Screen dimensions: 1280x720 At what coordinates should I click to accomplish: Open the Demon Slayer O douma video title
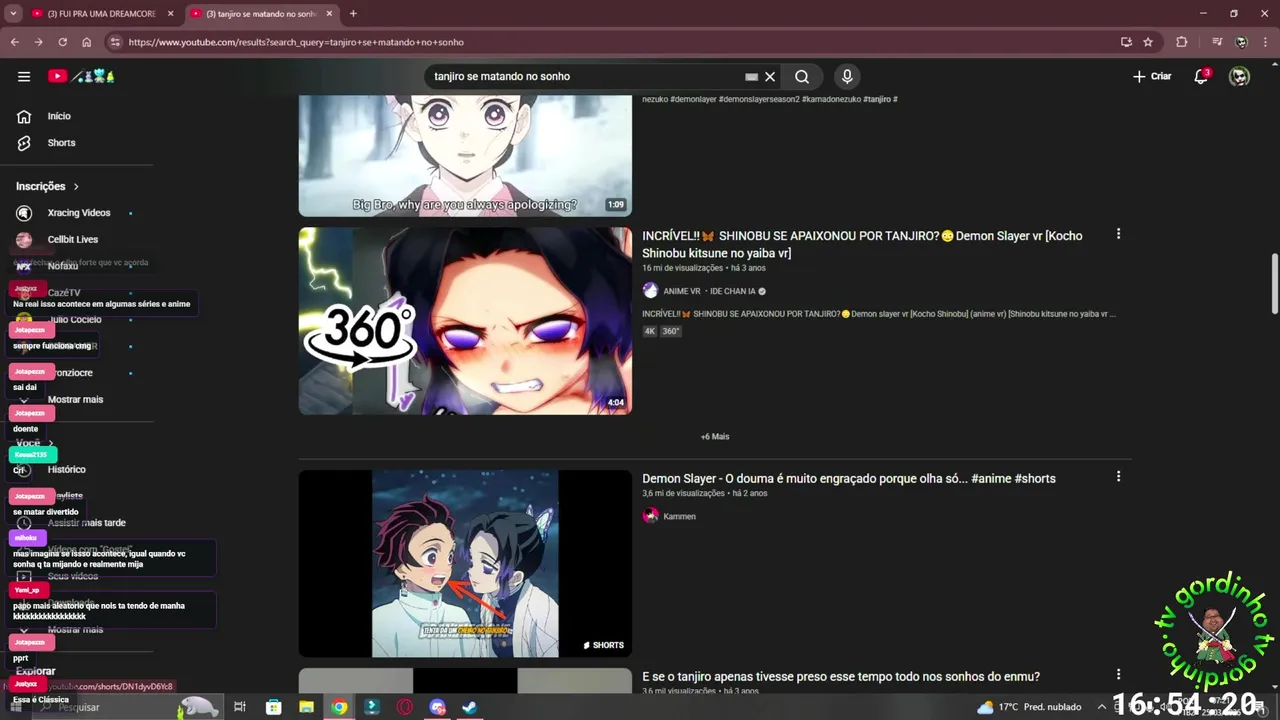[849, 479]
